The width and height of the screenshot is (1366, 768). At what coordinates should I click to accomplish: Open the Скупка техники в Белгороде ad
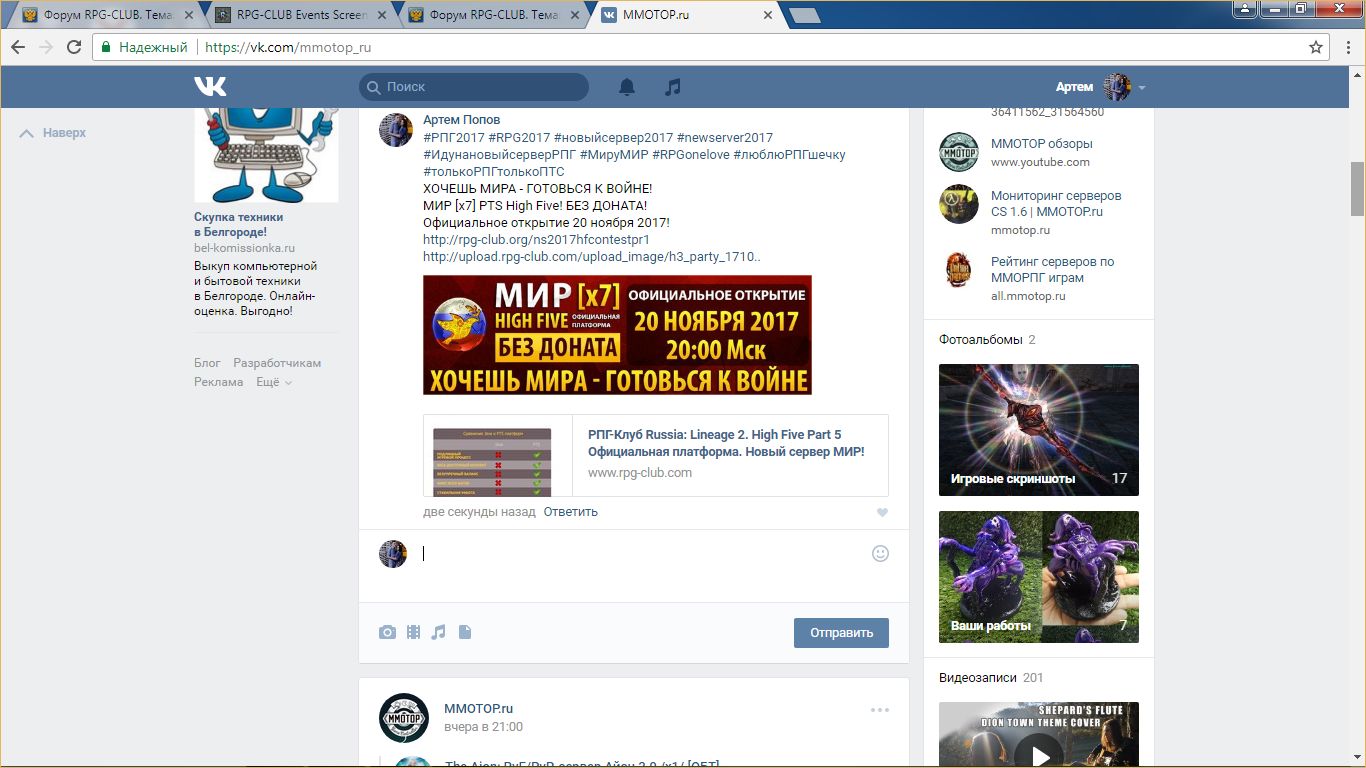coord(239,225)
